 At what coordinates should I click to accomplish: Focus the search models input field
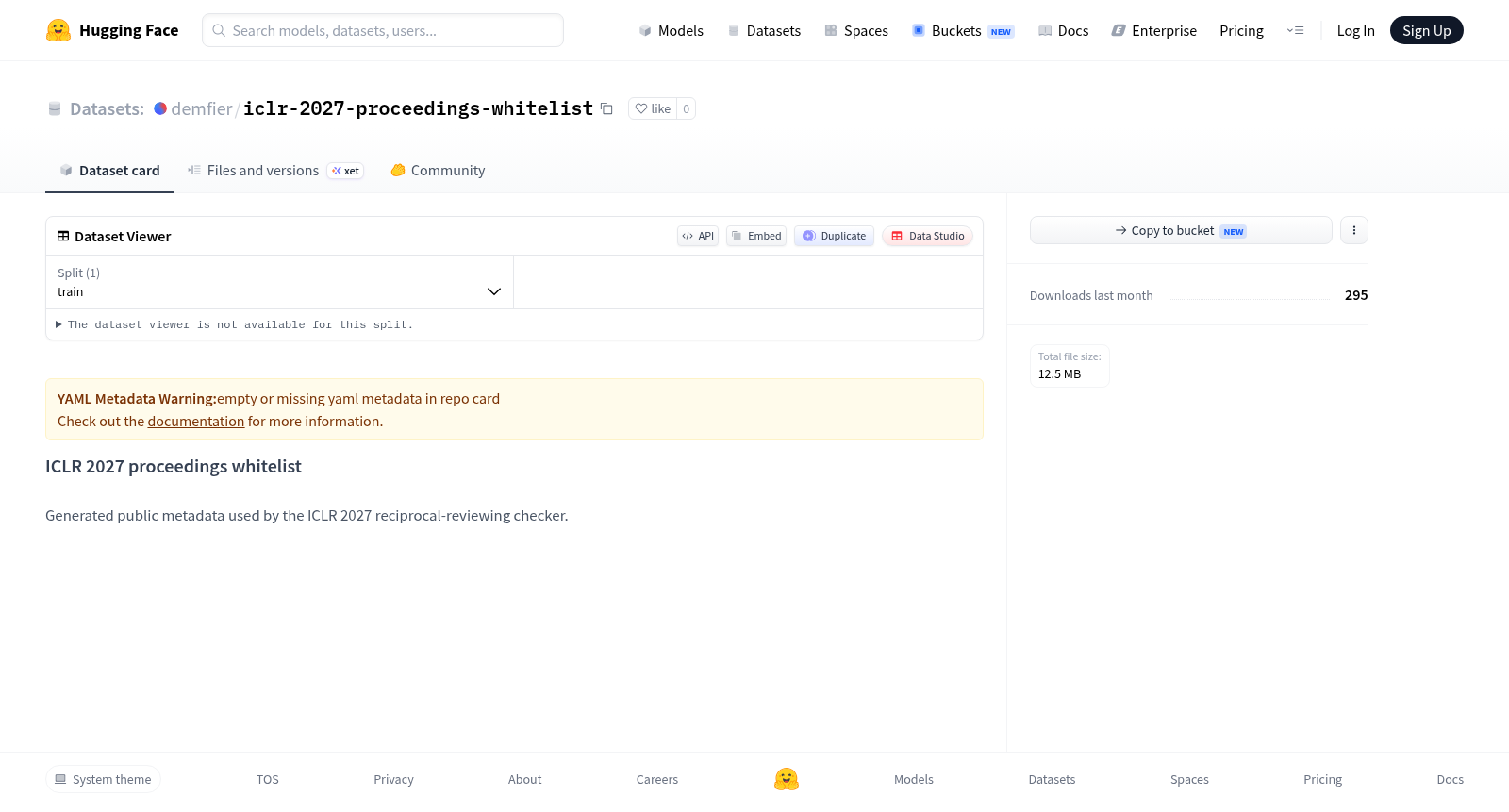click(383, 30)
